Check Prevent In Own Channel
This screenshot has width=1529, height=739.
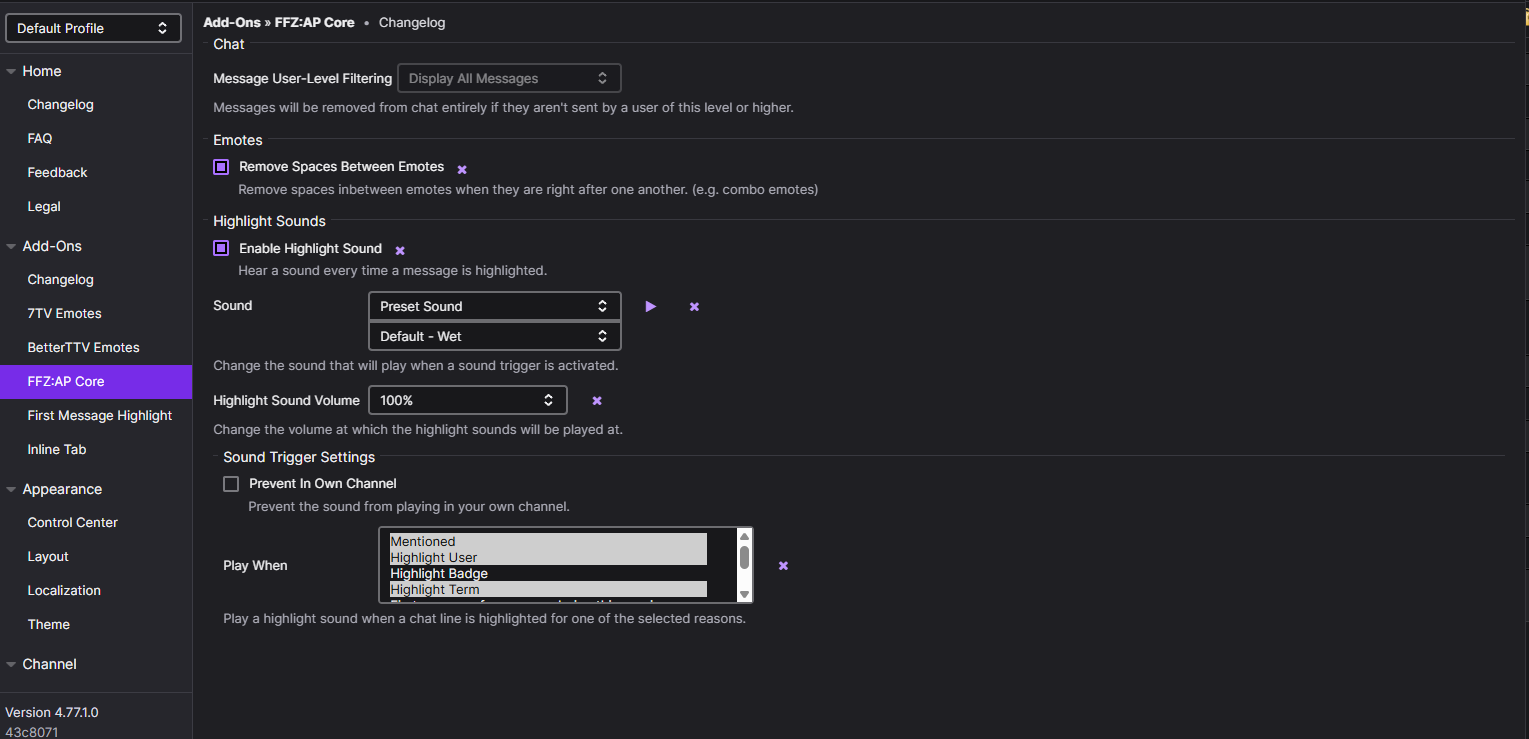coord(231,484)
